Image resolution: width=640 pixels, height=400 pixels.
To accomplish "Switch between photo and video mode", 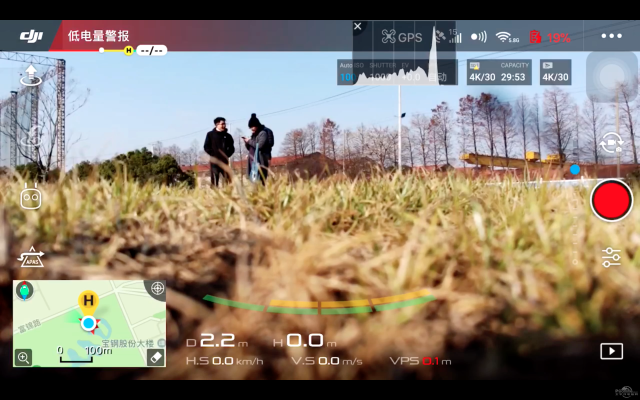I will [611, 143].
